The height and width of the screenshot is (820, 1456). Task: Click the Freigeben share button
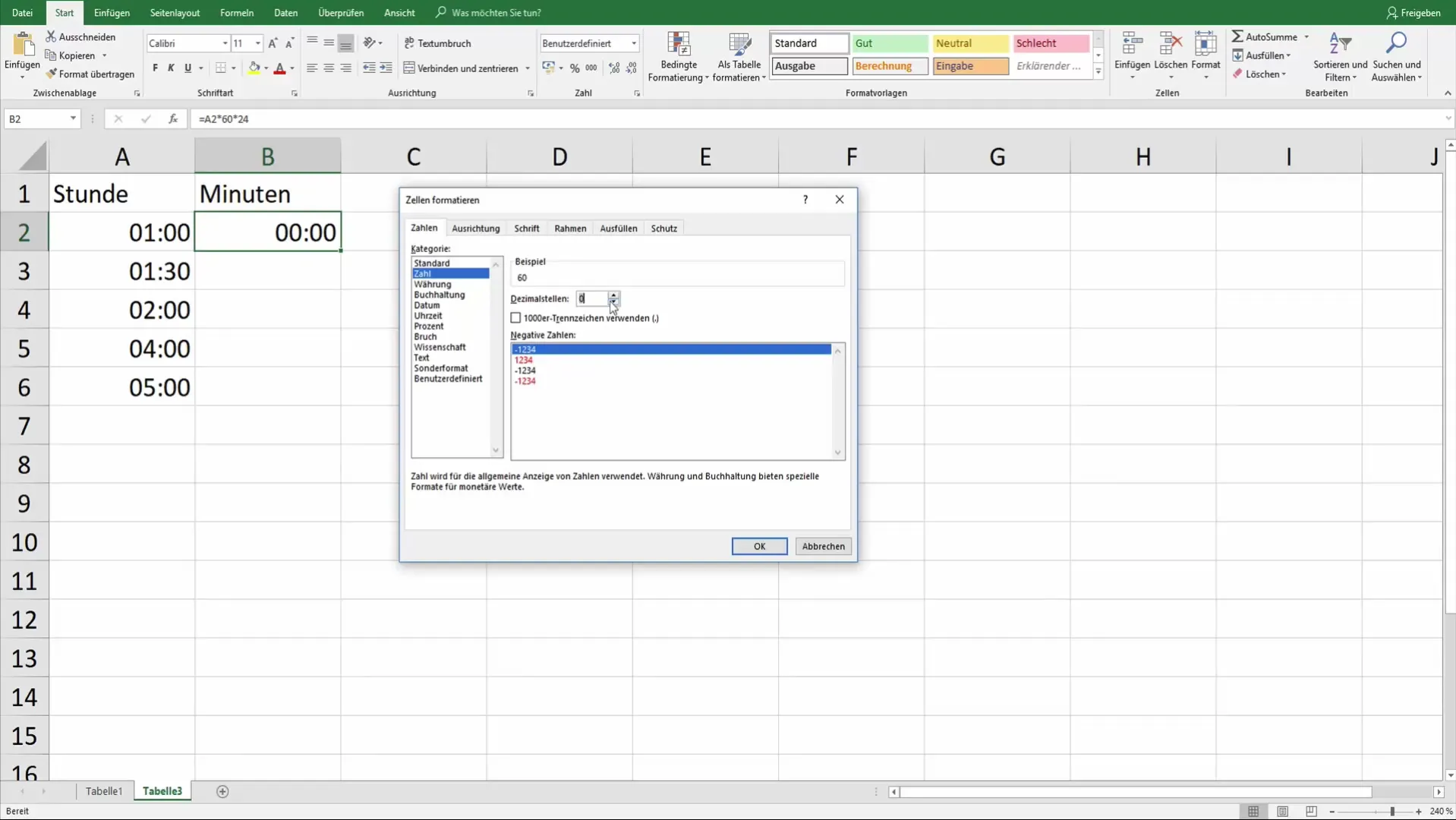click(1413, 13)
